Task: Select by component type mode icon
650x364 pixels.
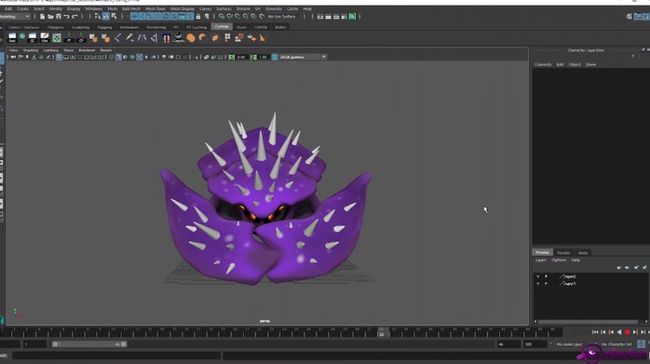Action: pyautogui.click(x=114, y=17)
